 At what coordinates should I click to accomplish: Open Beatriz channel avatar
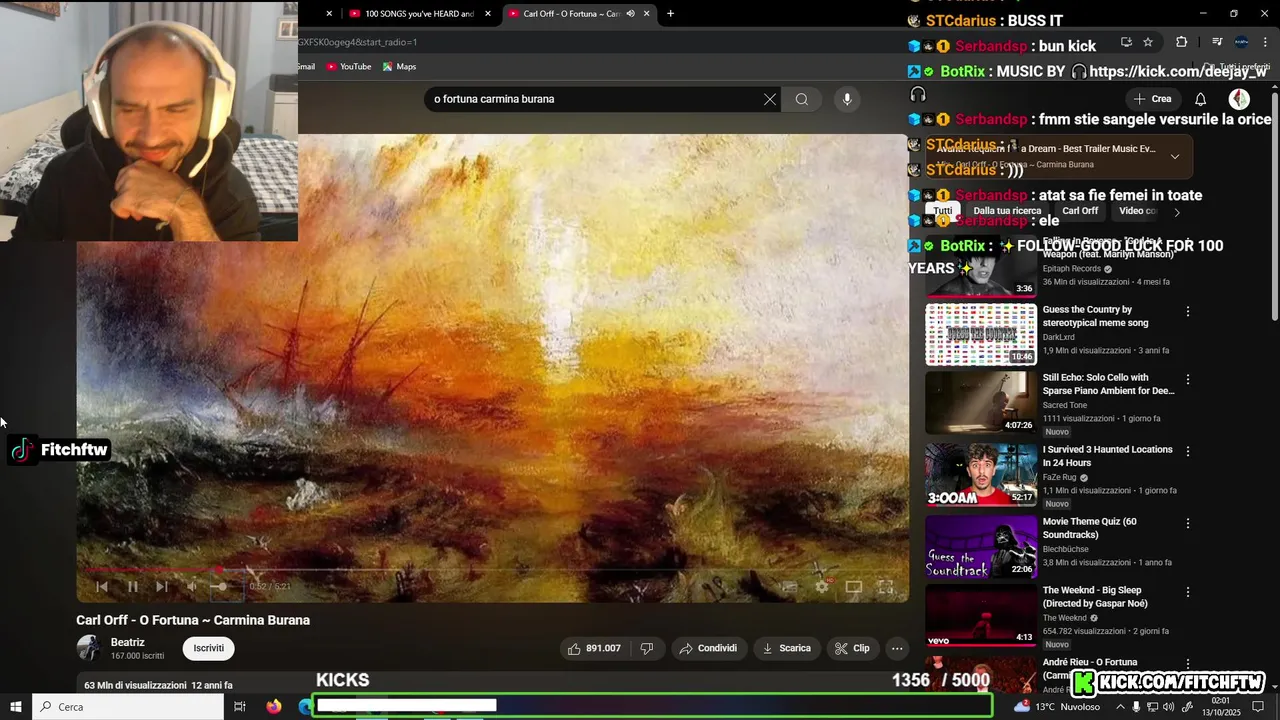(x=89, y=648)
